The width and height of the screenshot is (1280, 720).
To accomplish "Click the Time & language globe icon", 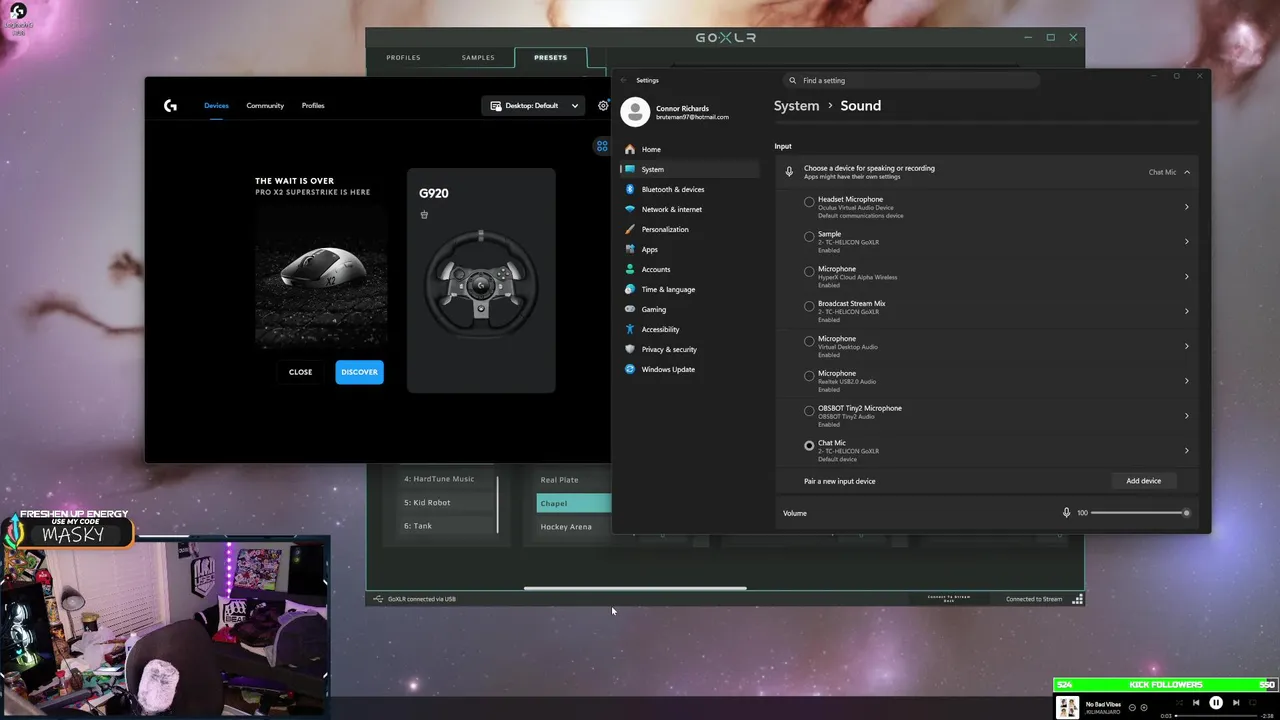I will click(x=630, y=289).
